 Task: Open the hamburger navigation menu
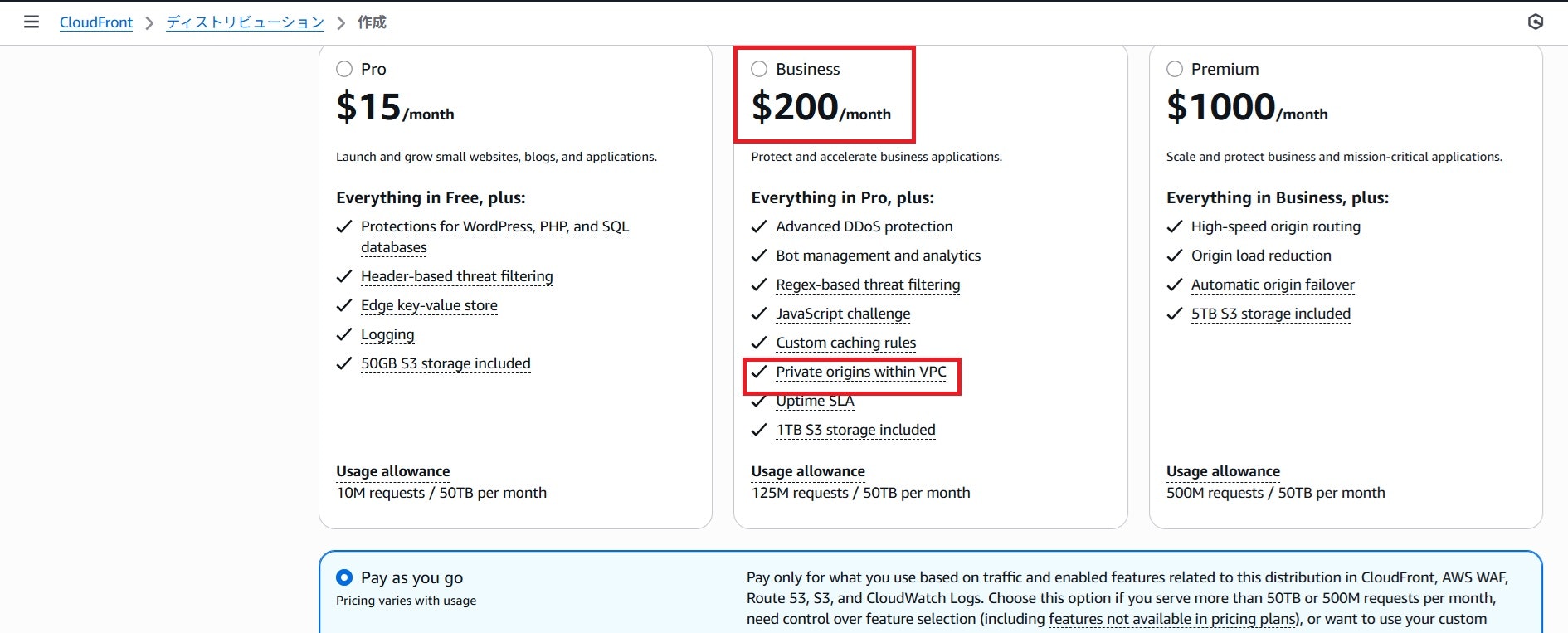tap(32, 22)
